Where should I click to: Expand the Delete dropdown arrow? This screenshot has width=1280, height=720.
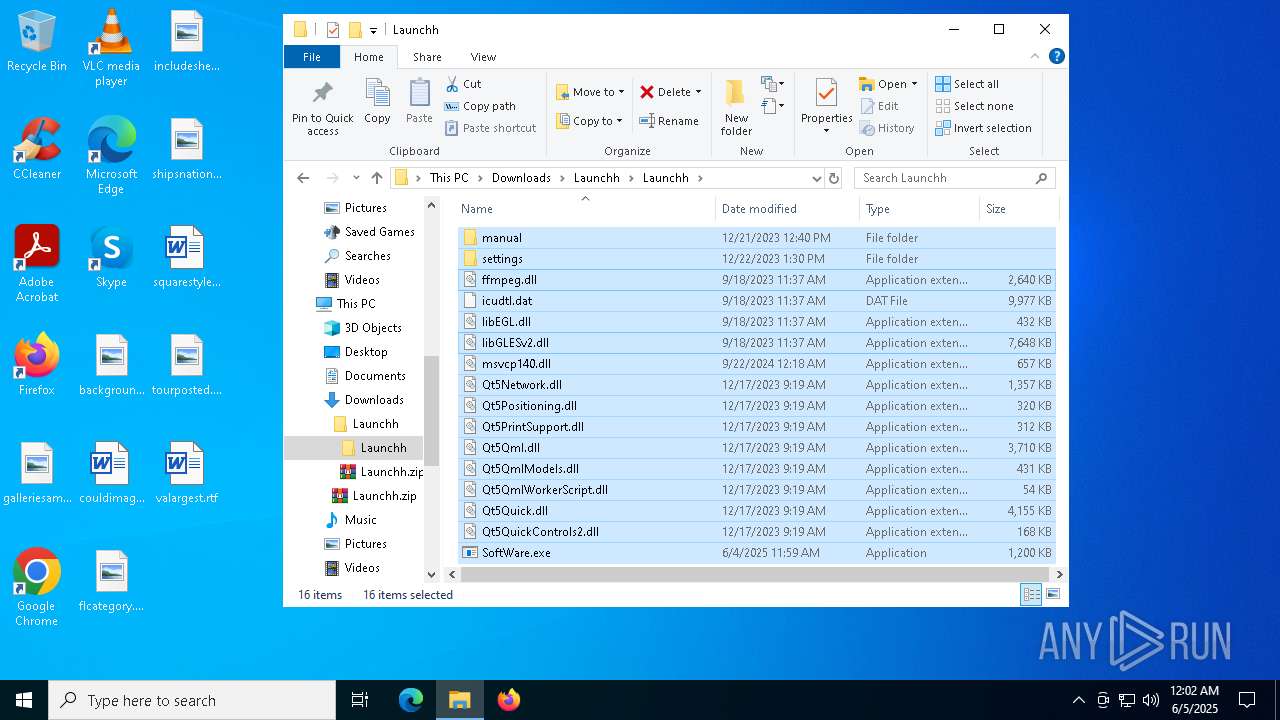698,92
